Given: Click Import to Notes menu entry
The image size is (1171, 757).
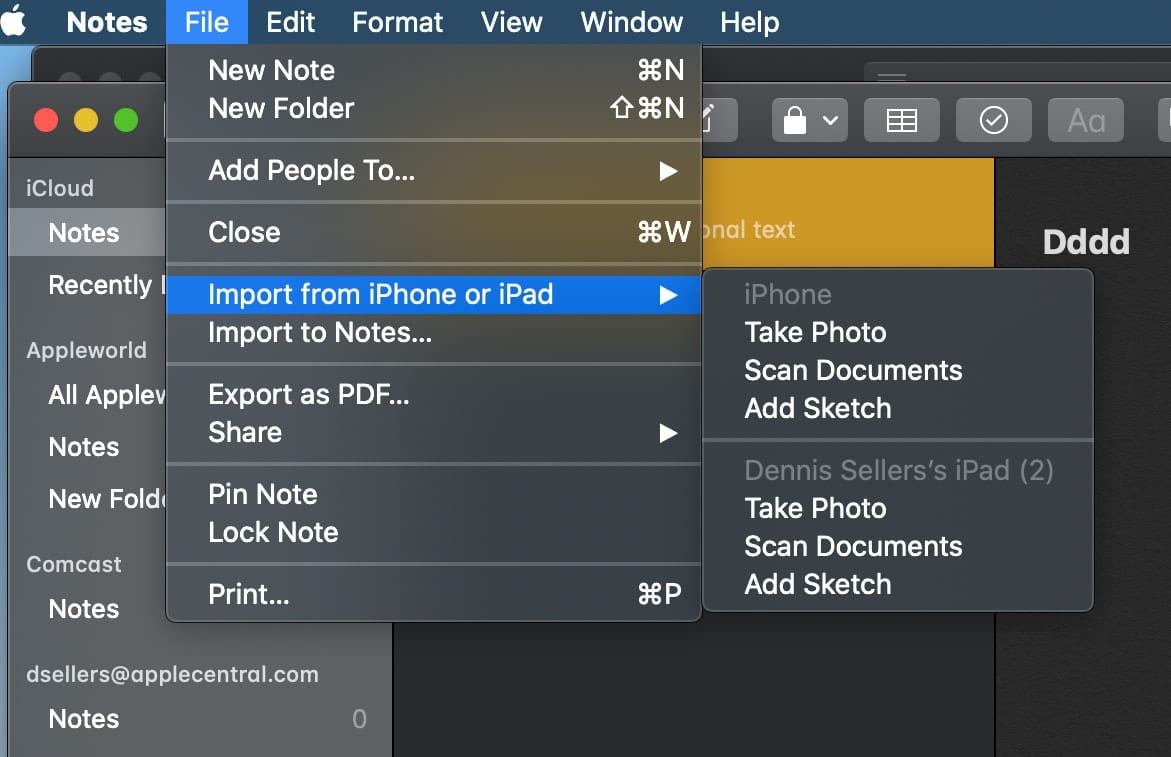Looking at the screenshot, I should tap(320, 332).
